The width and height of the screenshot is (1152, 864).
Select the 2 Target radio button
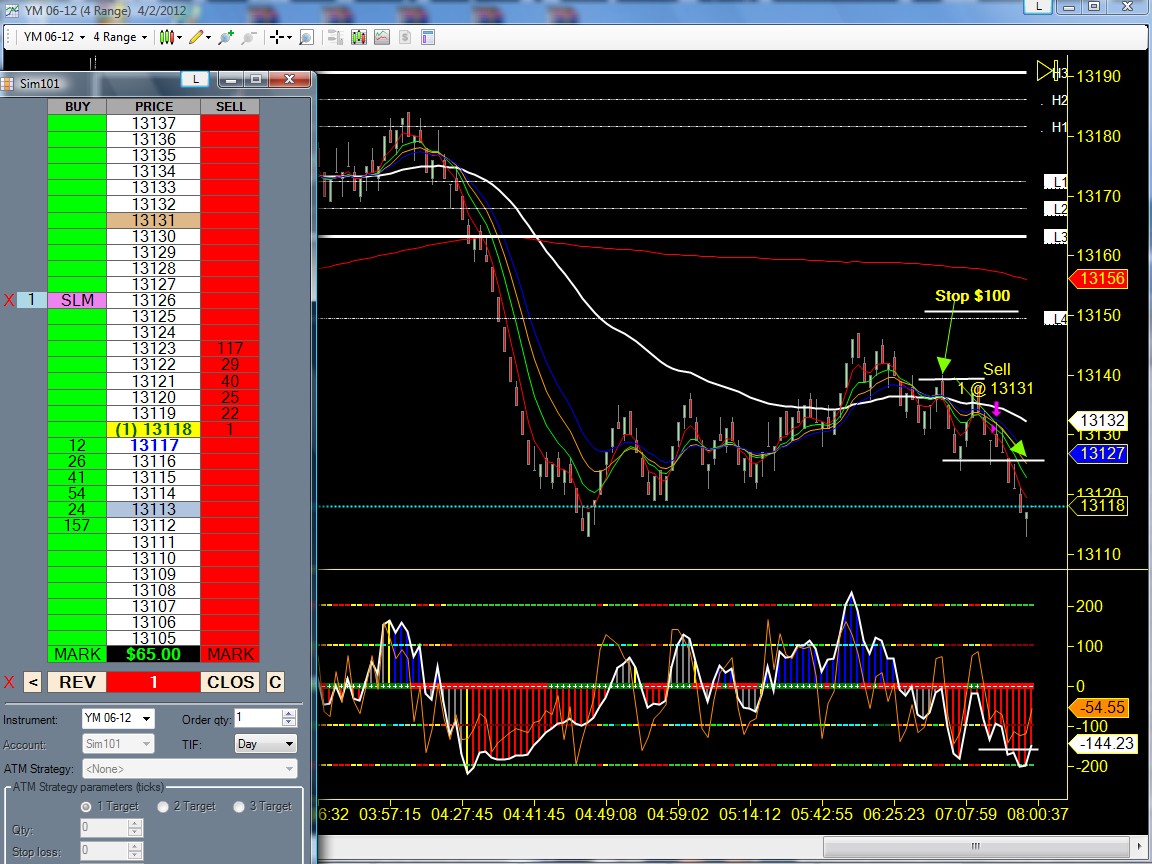click(x=163, y=807)
